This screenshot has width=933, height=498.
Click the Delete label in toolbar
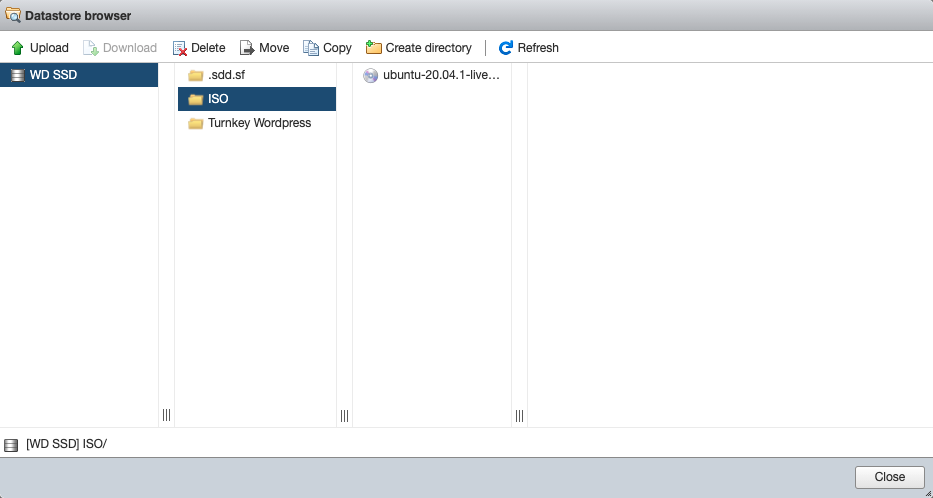click(208, 48)
